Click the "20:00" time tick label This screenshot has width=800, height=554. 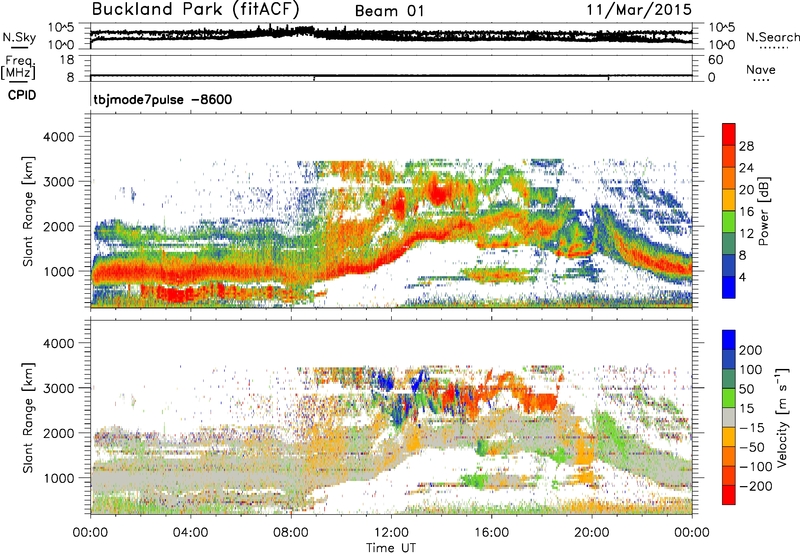pos(592,533)
